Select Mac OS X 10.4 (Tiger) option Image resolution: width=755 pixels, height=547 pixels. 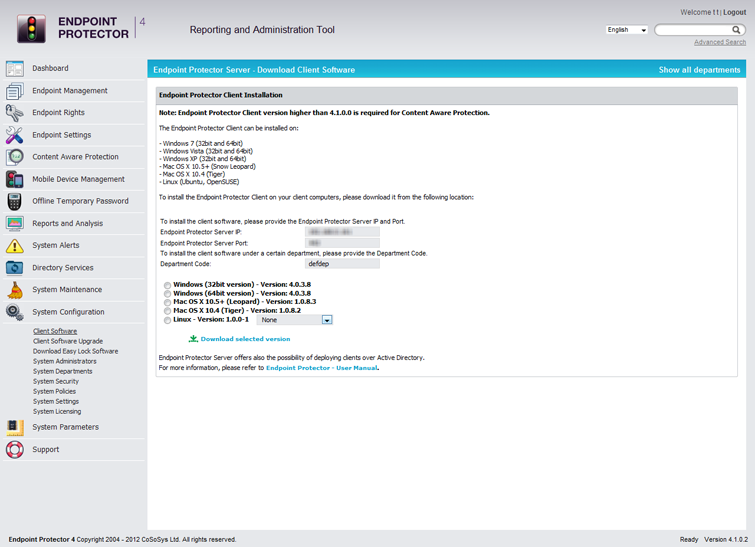tap(167, 311)
